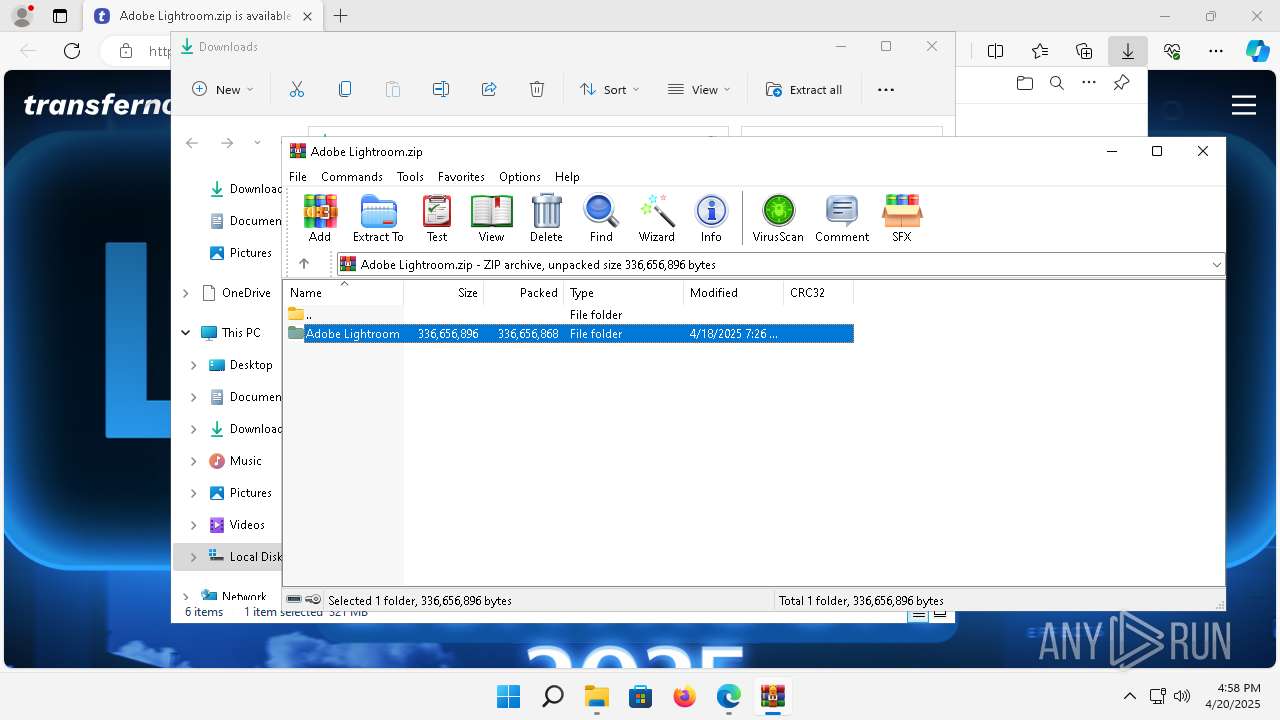Open the Sort dropdown in Explorer

[x=609, y=90]
